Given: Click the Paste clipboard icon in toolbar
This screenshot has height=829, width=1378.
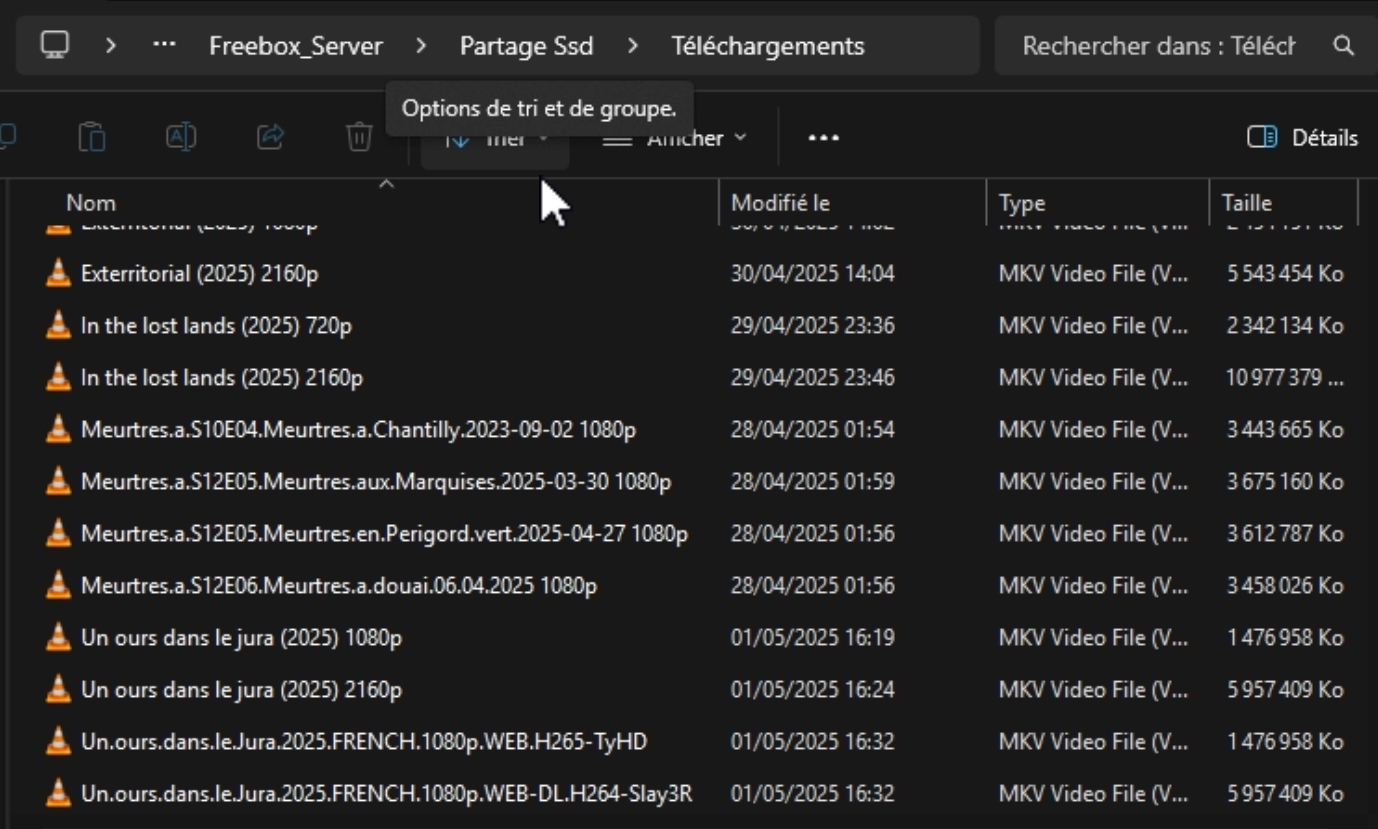Looking at the screenshot, I should pos(92,137).
